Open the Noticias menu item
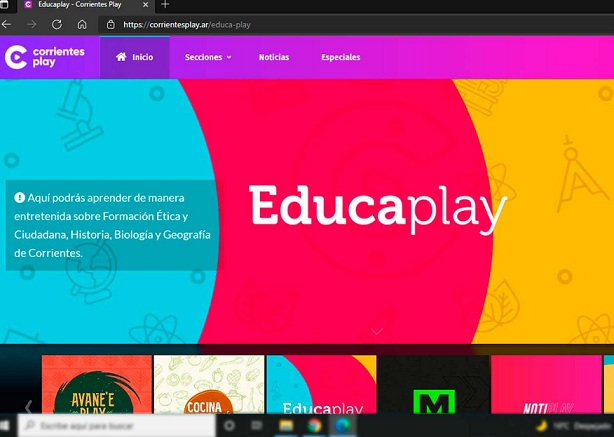Viewport: 614px width, 437px height. coord(274,57)
